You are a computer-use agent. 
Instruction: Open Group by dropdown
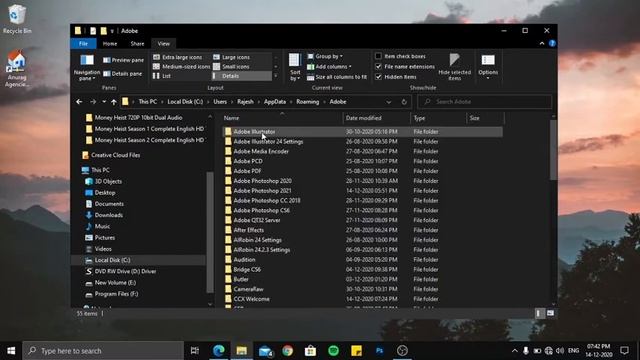click(325, 56)
